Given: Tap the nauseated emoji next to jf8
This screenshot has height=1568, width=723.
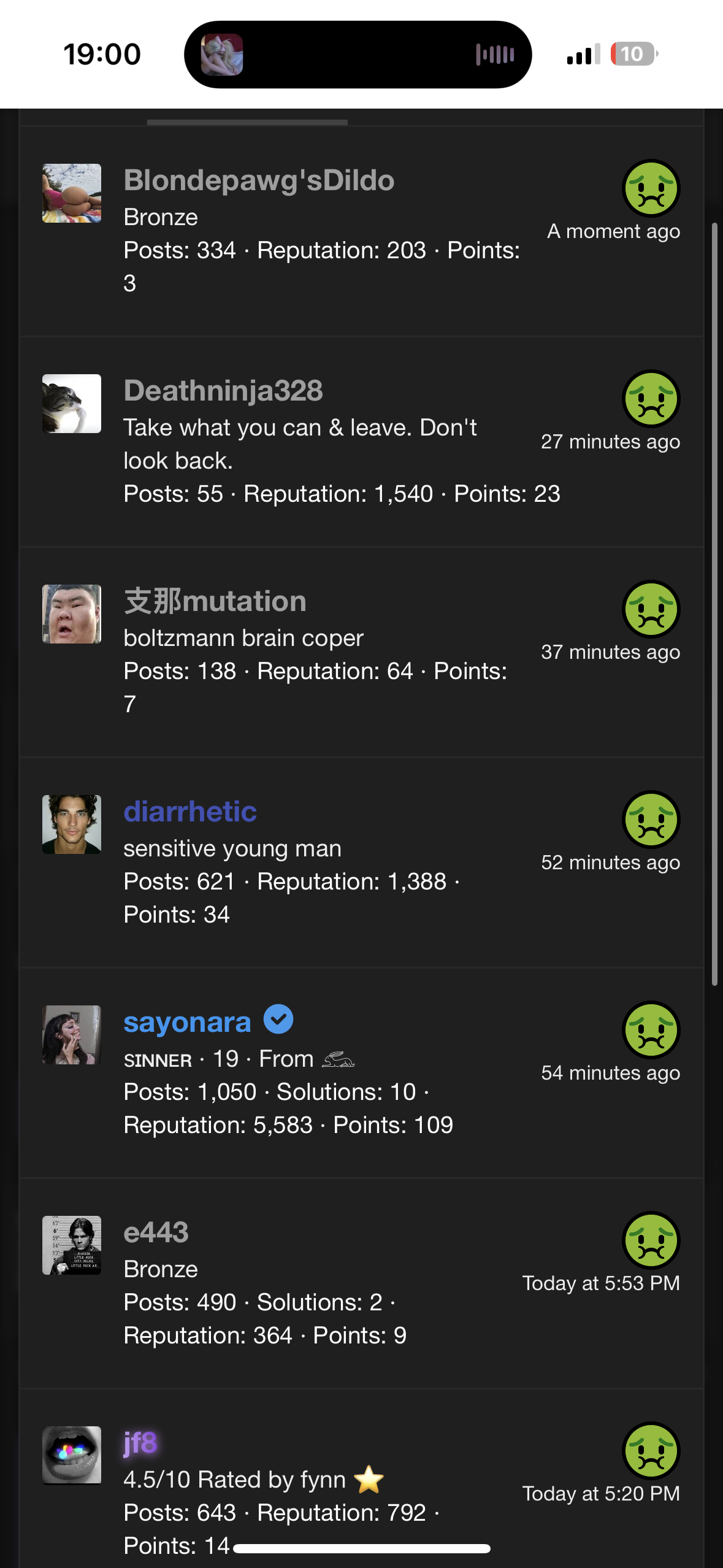Looking at the screenshot, I should pyautogui.click(x=651, y=1451).
